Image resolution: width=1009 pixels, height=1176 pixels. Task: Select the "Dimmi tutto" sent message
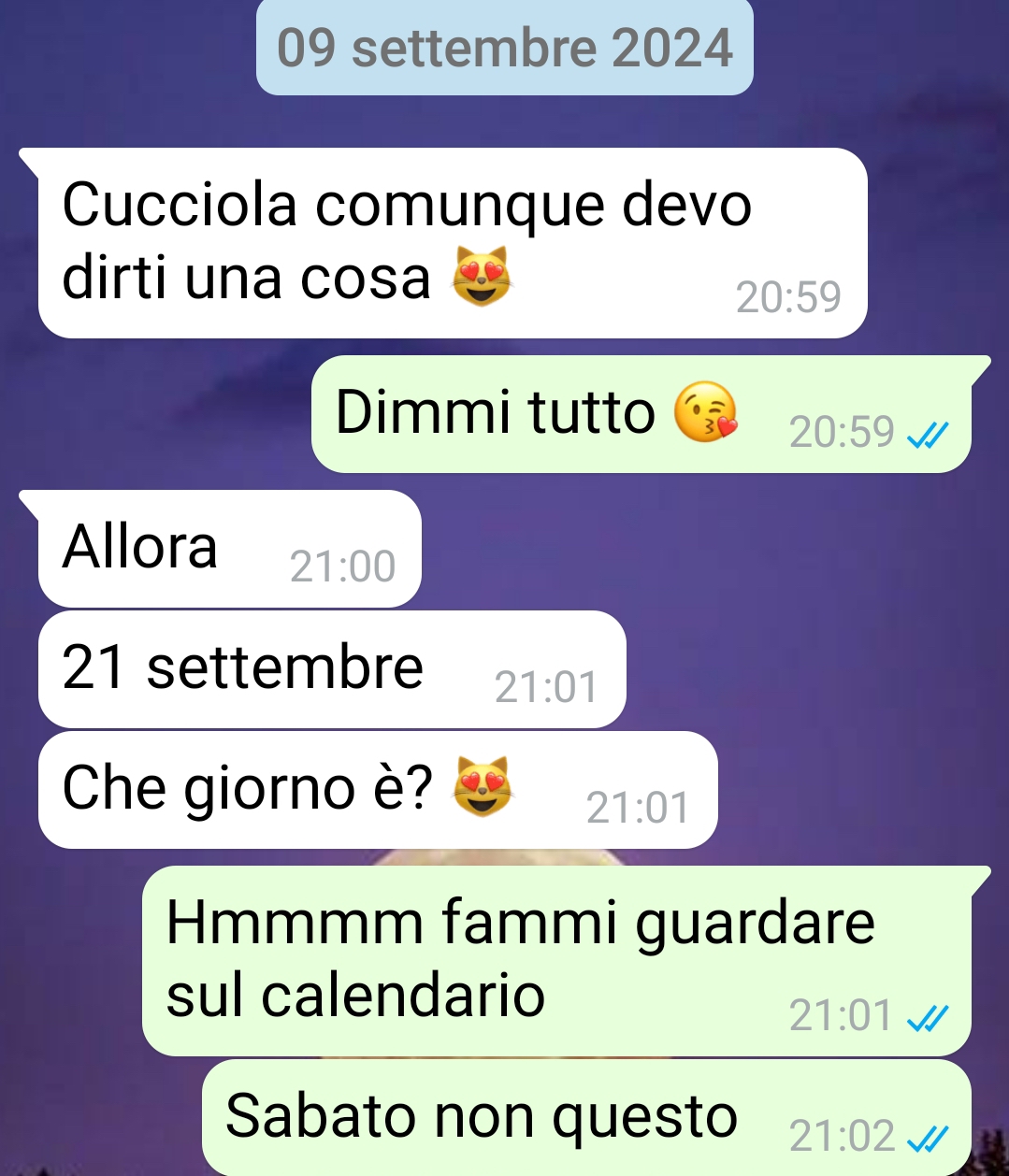[641, 414]
